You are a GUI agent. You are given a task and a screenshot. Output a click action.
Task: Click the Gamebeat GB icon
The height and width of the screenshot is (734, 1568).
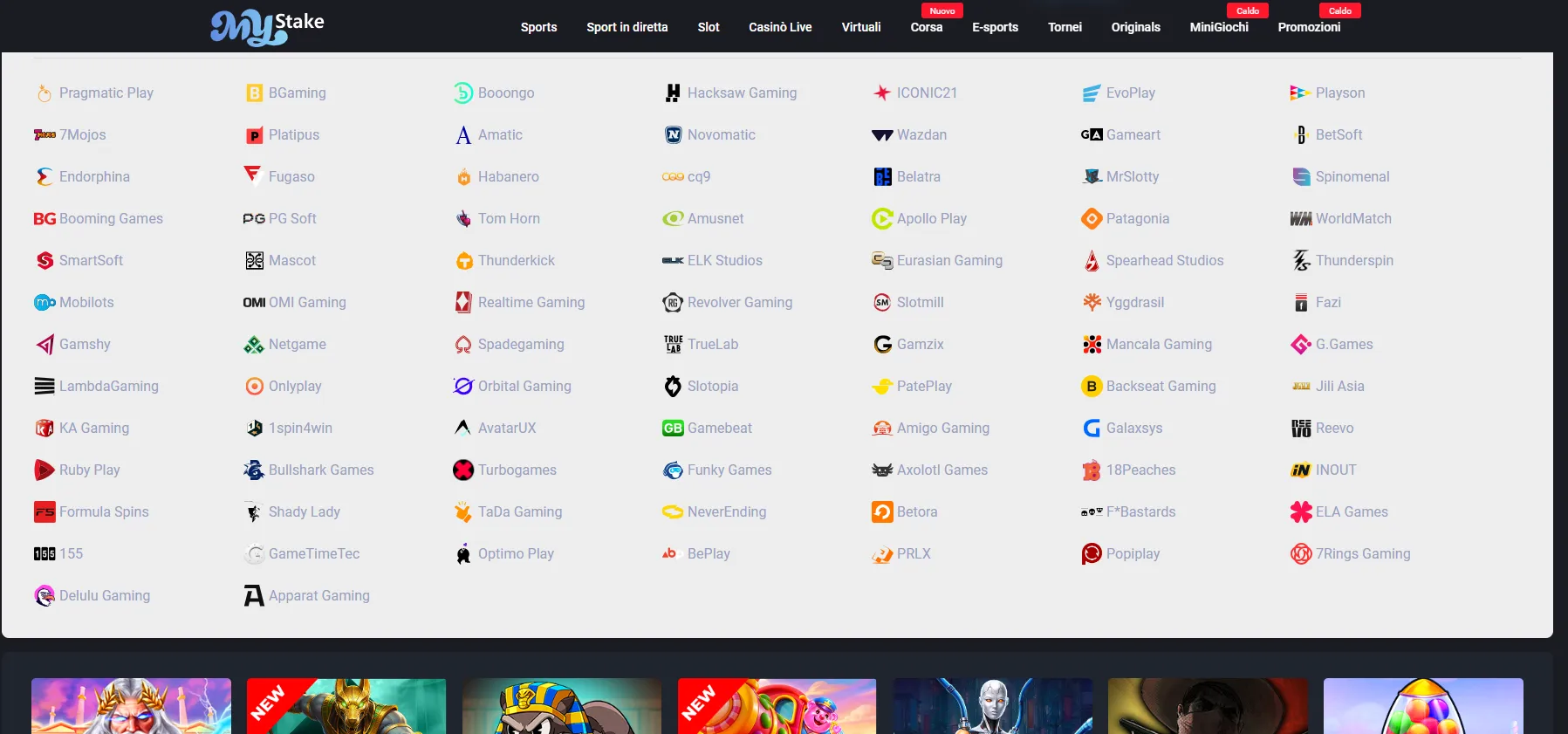tap(673, 428)
